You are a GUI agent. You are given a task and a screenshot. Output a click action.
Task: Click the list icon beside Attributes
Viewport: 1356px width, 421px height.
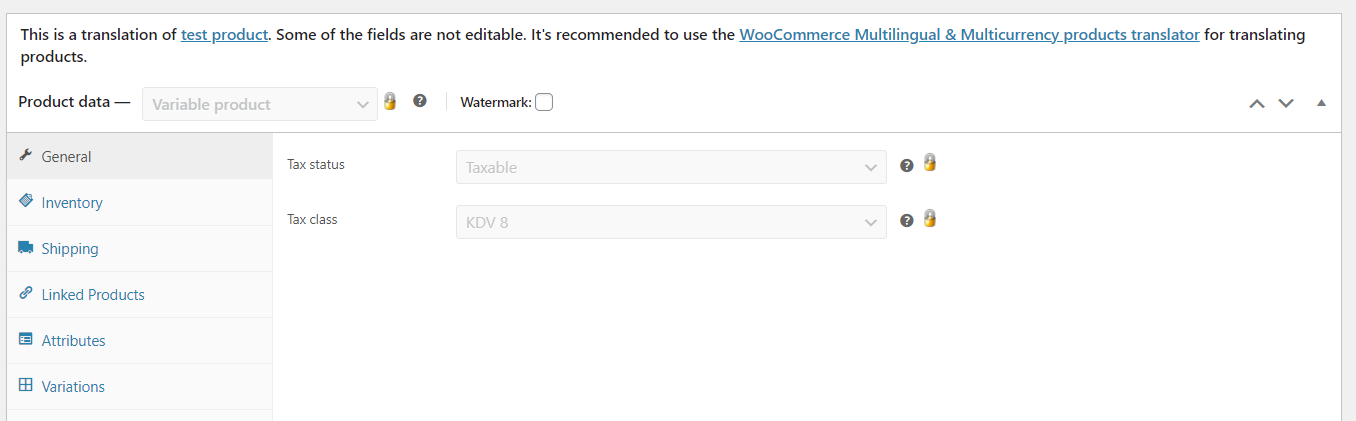pos(26,339)
